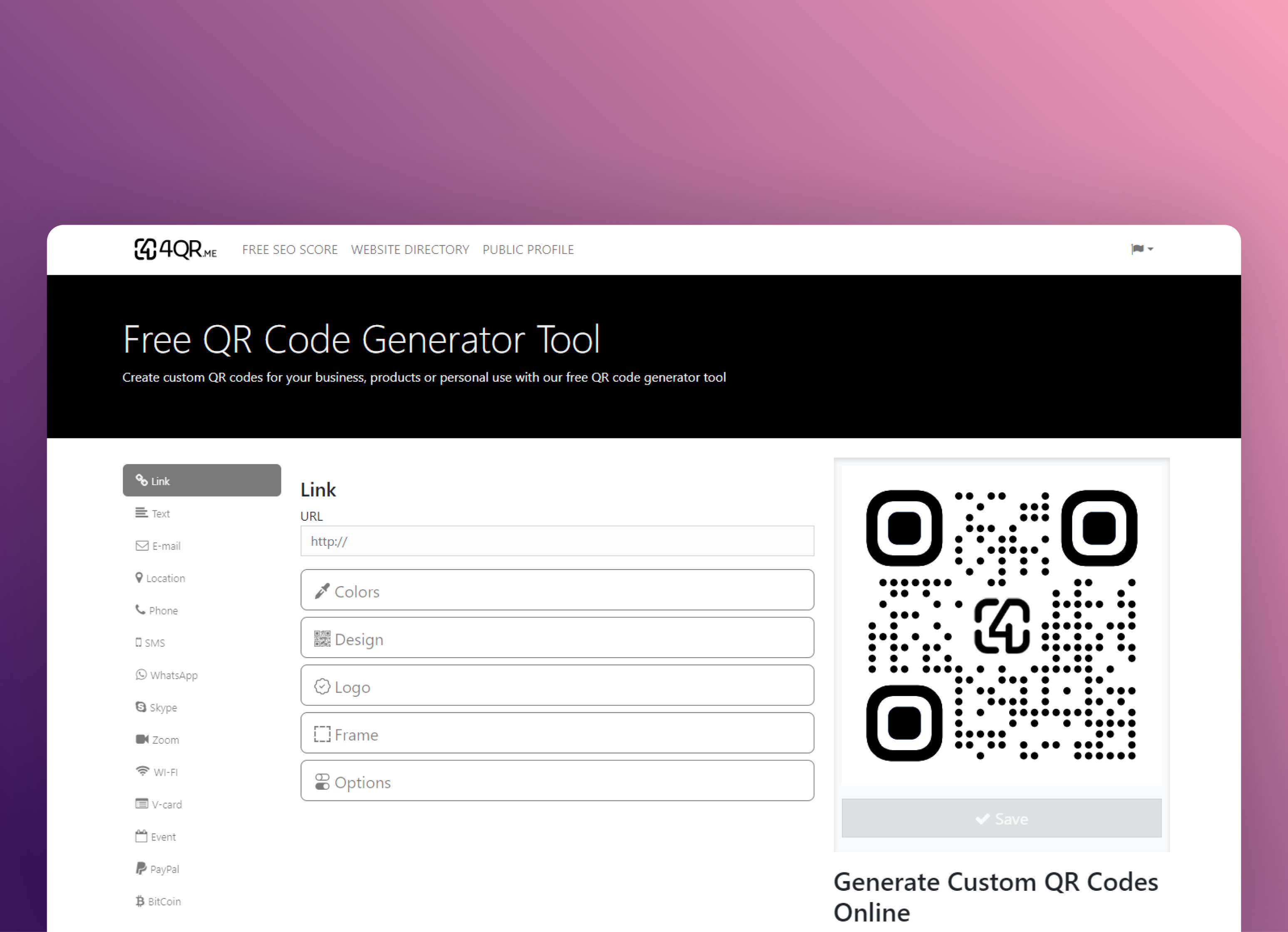Select the Link QR type
Screen dimensions: 1288x932
(201, 480)
